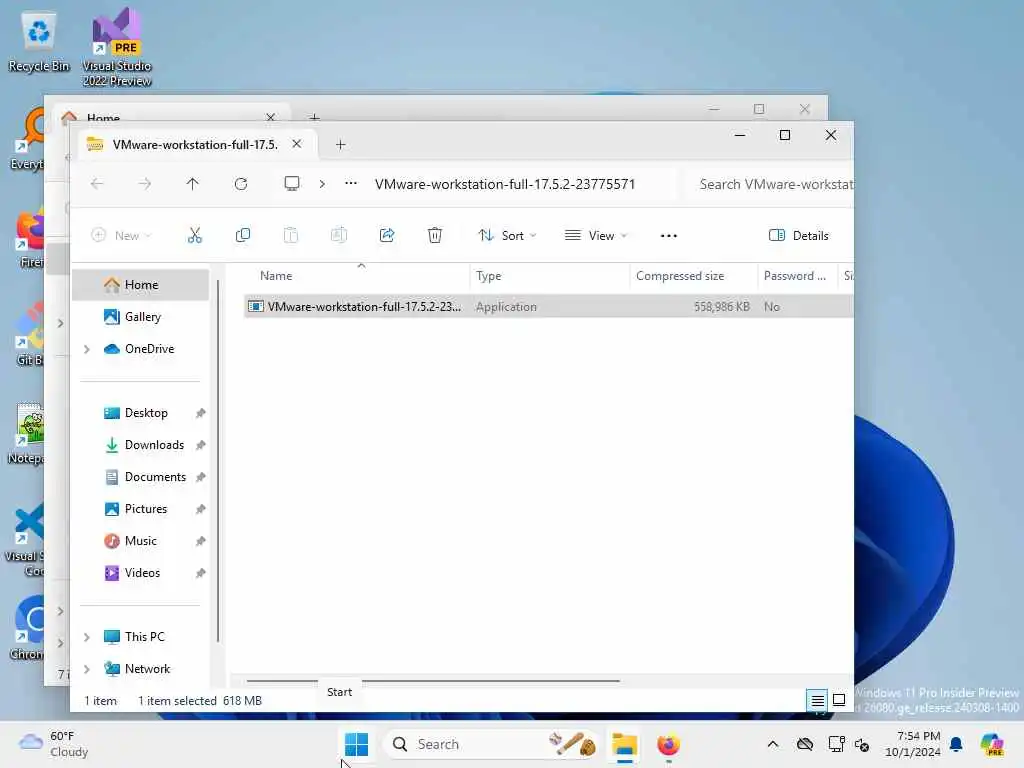Screen dimensions: 1024x768
Task: Open the Sort dropdown menu
Action: [x=507, y=236]
